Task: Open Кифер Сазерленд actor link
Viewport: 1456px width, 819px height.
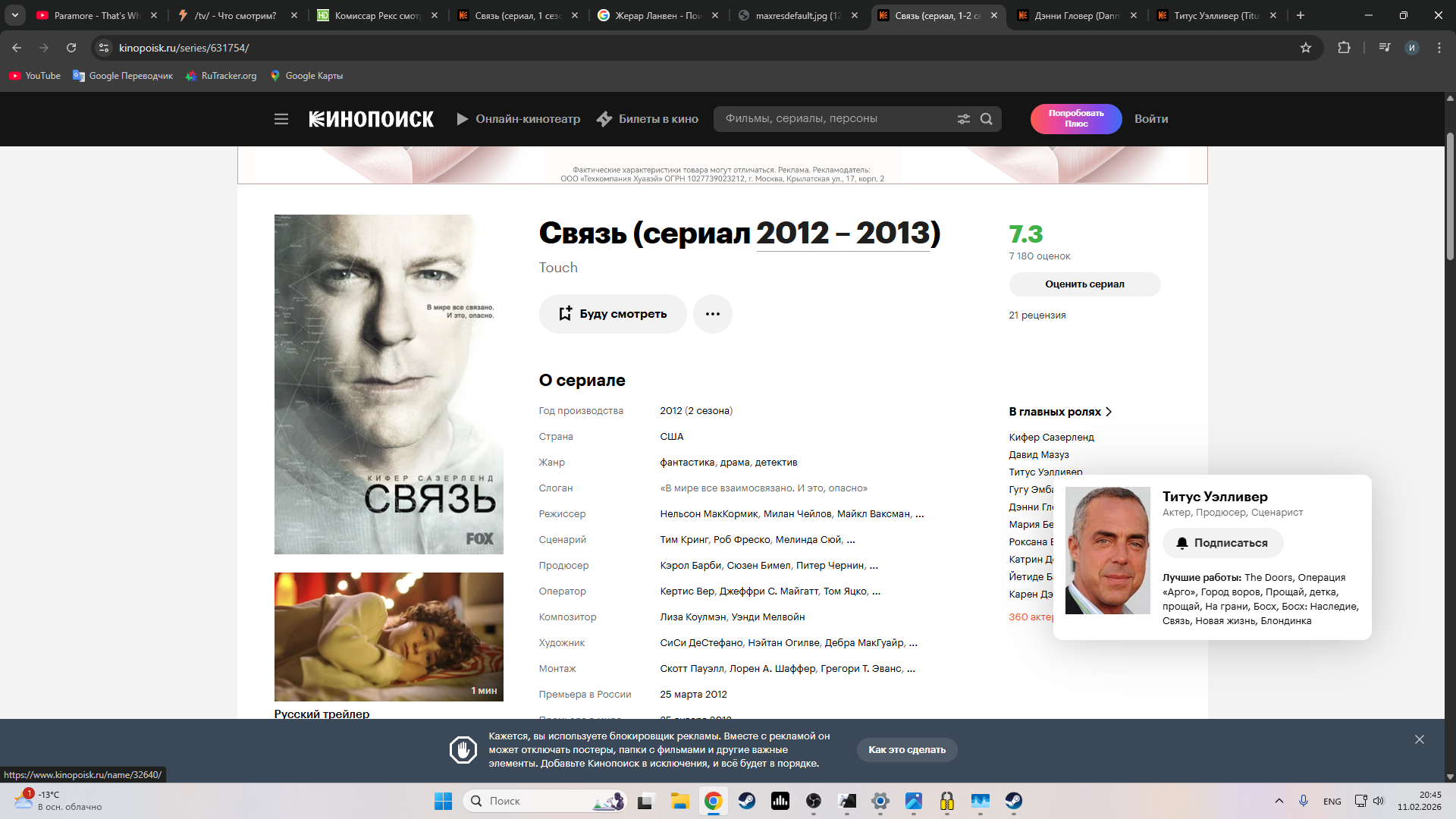Action: click(x=1051, y=438)
